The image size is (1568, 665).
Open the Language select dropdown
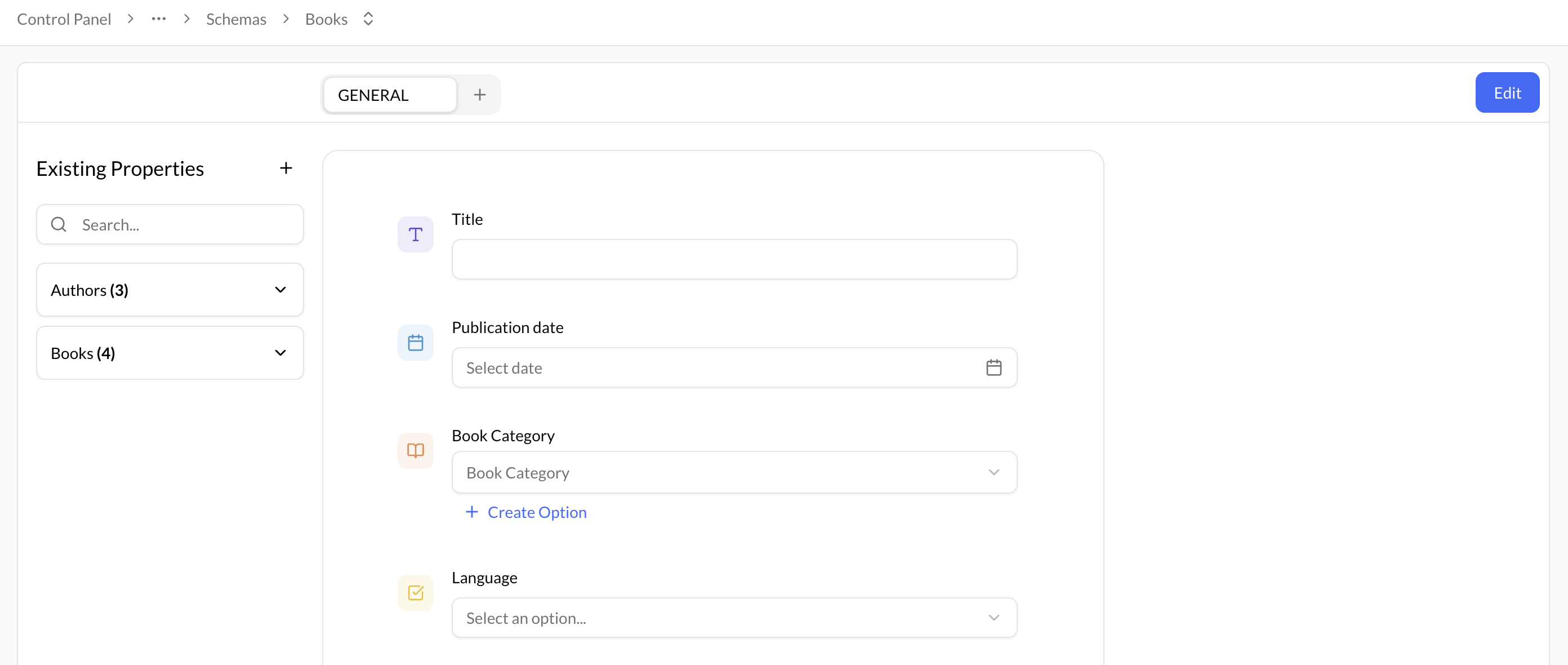[733, 618]
